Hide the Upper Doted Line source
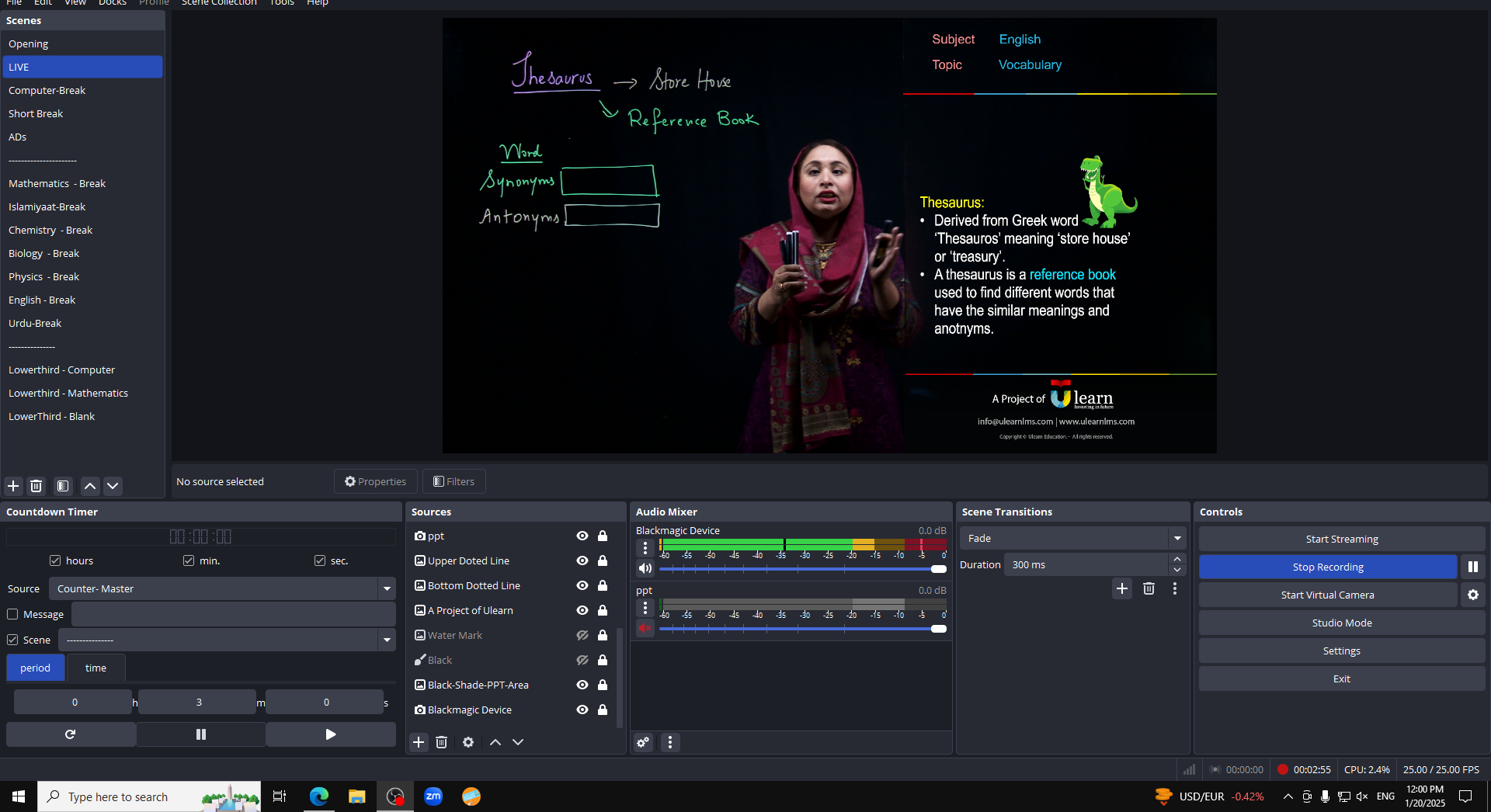The image size is (1491, 812). 582,560
